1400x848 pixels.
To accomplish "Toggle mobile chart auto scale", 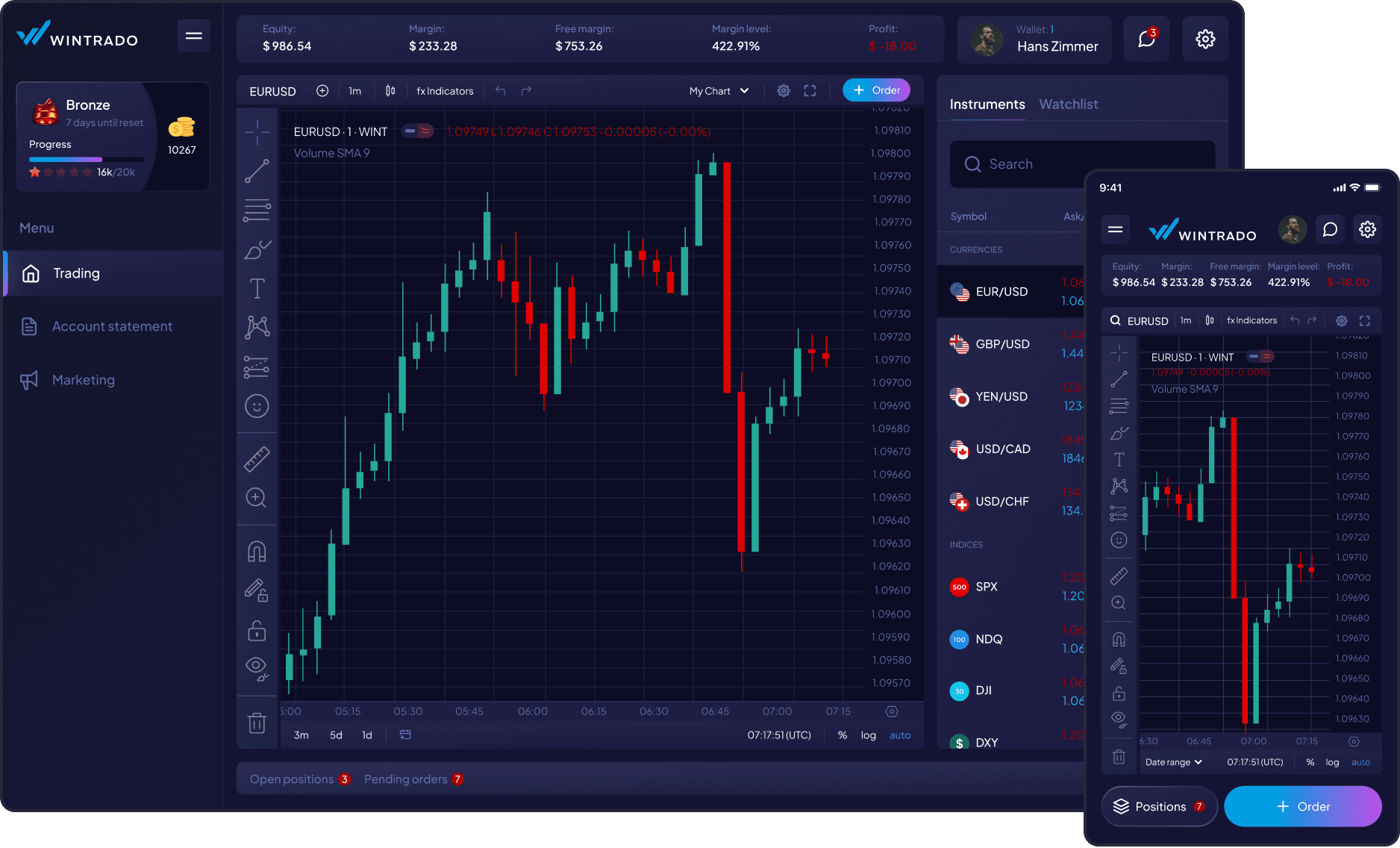I will [x=1361, y=762].
